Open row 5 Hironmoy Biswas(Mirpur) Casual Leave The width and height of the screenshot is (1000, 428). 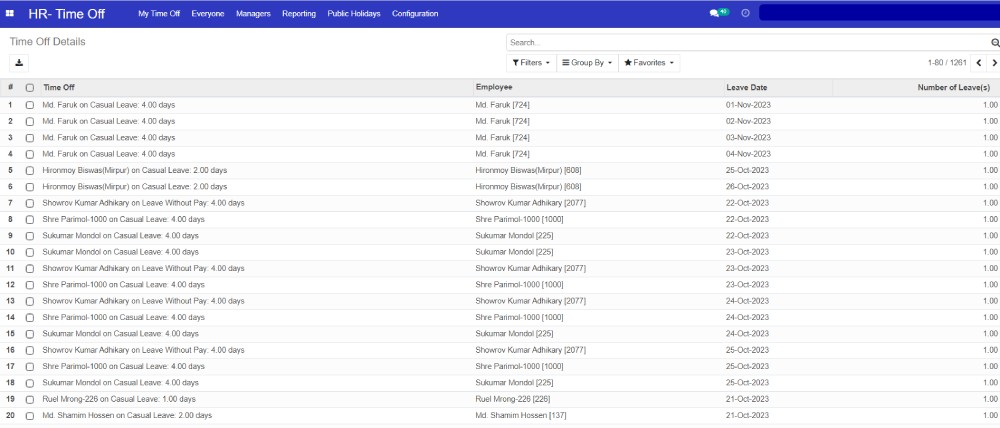135,170
